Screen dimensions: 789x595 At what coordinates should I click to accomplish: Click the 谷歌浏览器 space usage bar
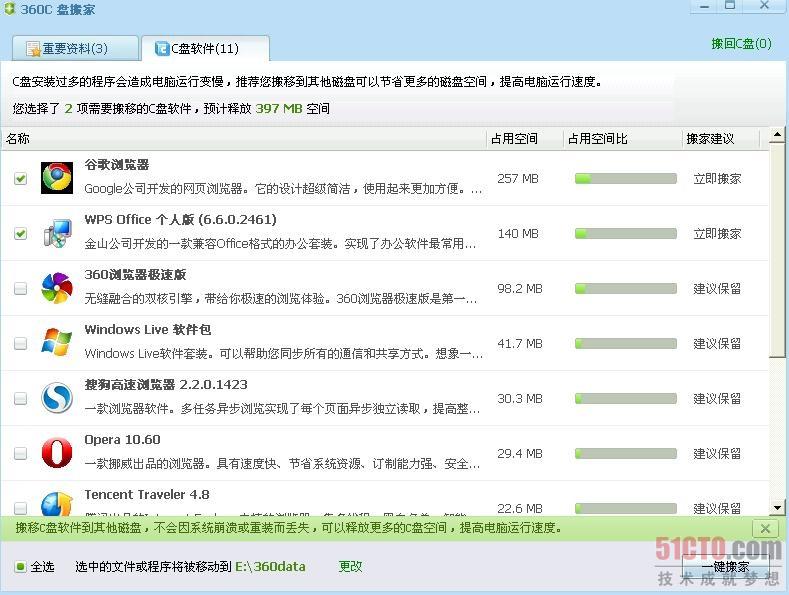point(626,178)
